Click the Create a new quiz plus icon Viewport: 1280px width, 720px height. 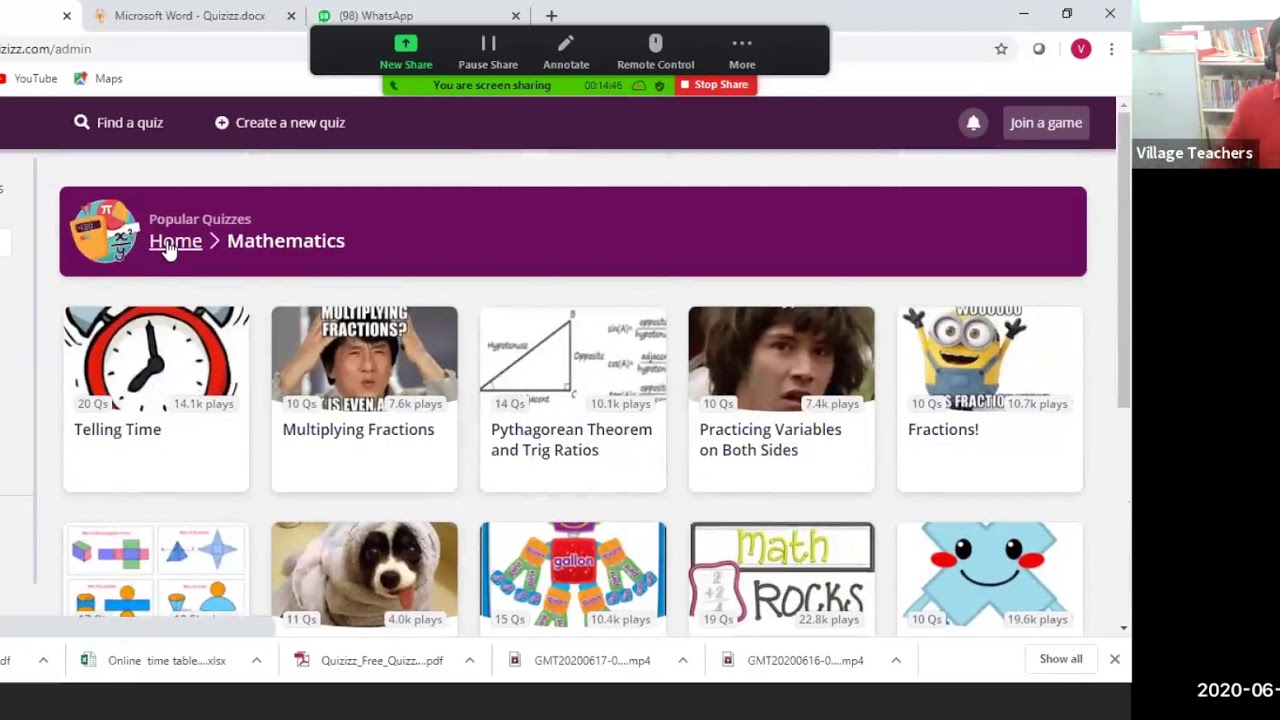pyautogui.click(x=222, y=122)
